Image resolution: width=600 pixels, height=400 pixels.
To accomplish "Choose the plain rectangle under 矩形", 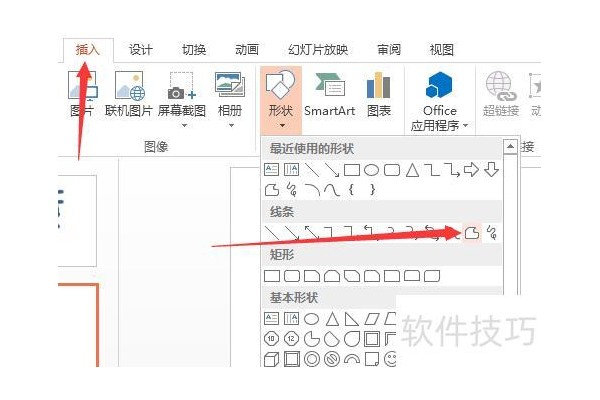I will (x=272, y=276).
